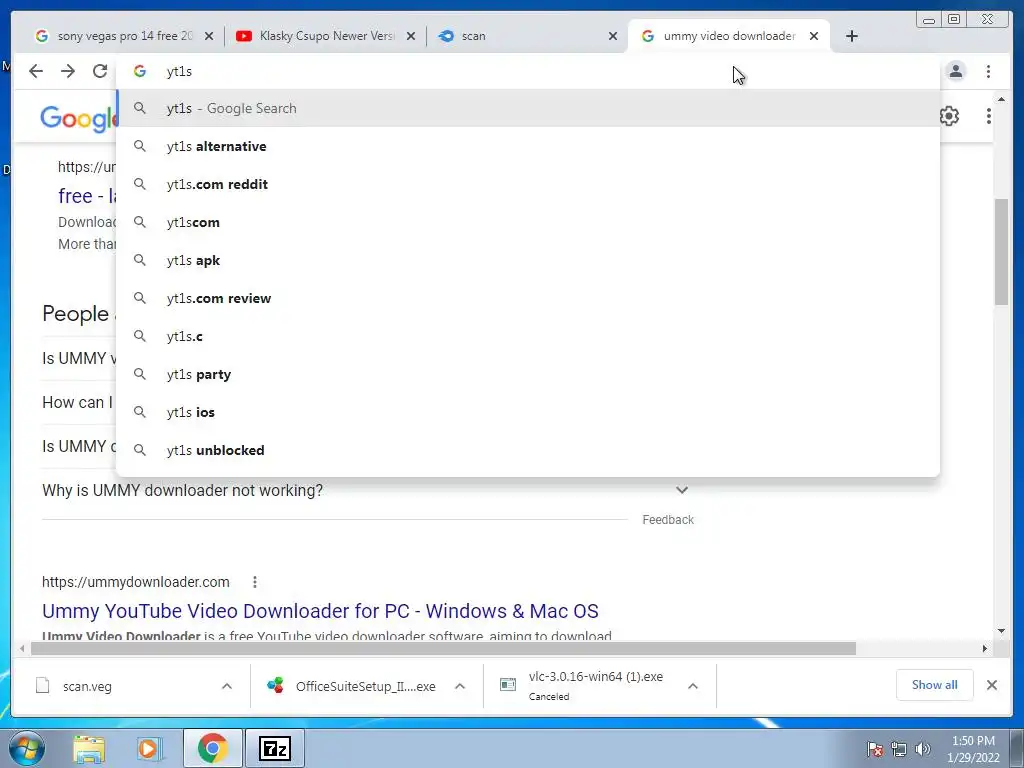Image resolution: width=1024 pixels, height=768 pixels.
Task: Choose the yt1s unblocked suggestion
Action: pyautogui.click(x=528, y=450)
